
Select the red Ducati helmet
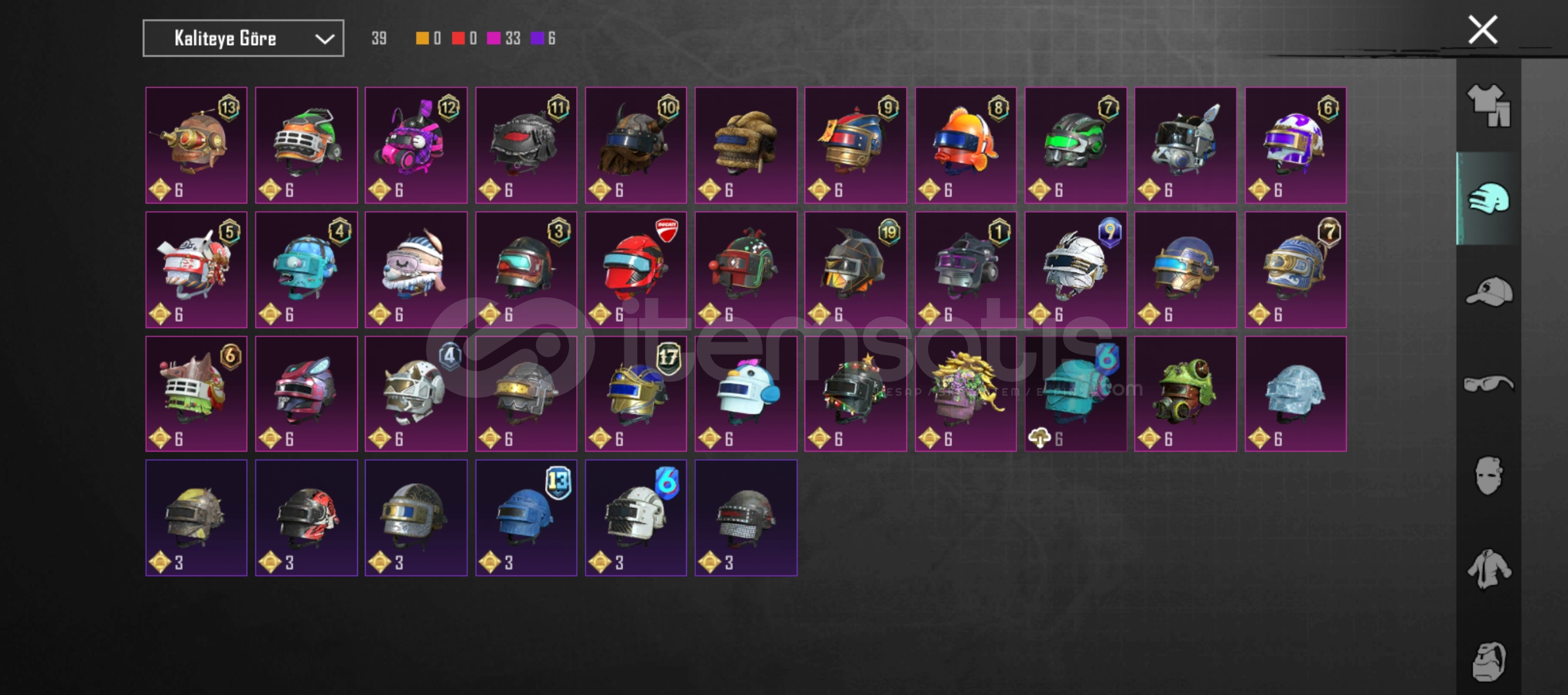[x=636, y=270]
